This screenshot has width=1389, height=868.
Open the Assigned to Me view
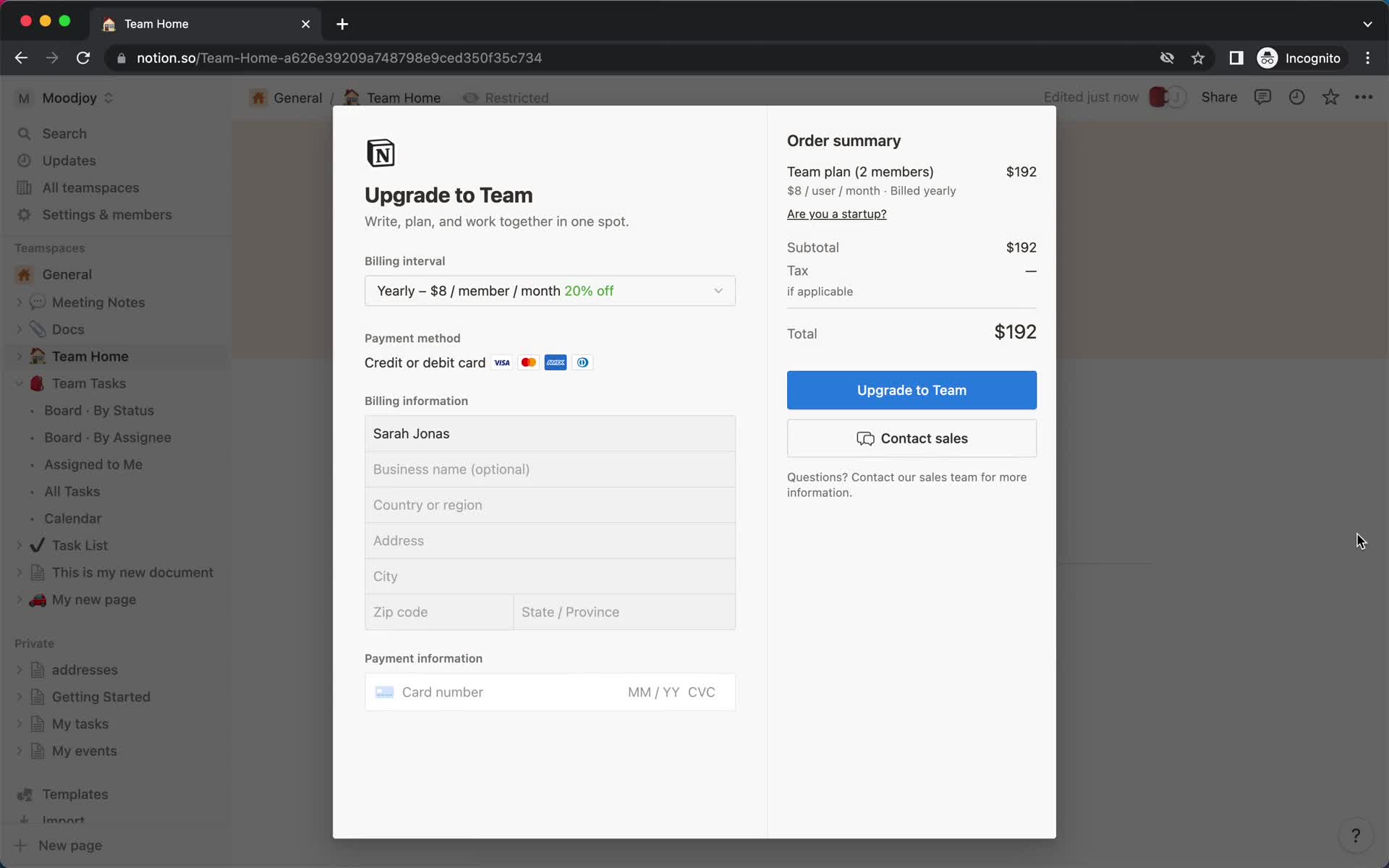[93, 464]
